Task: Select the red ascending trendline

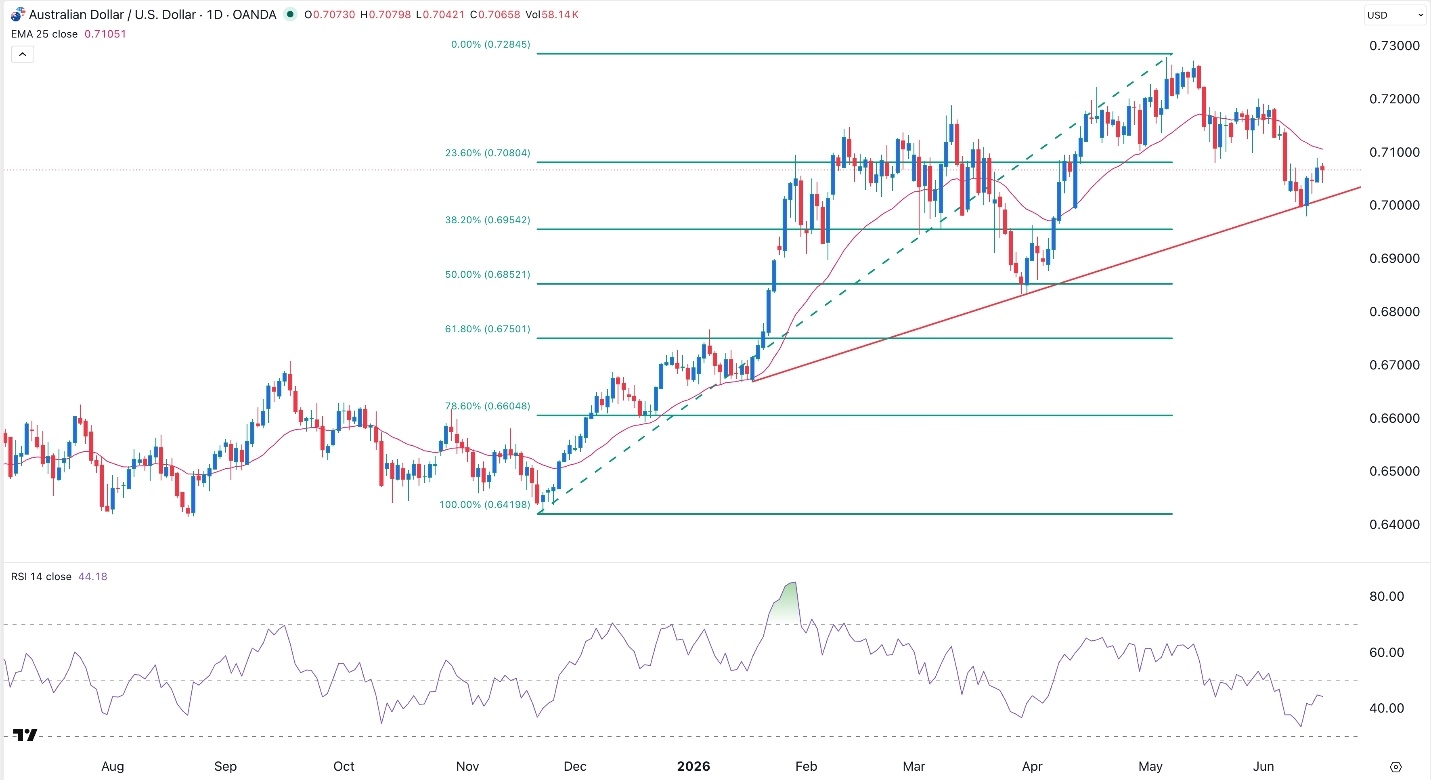Action: click(1056, 283)
